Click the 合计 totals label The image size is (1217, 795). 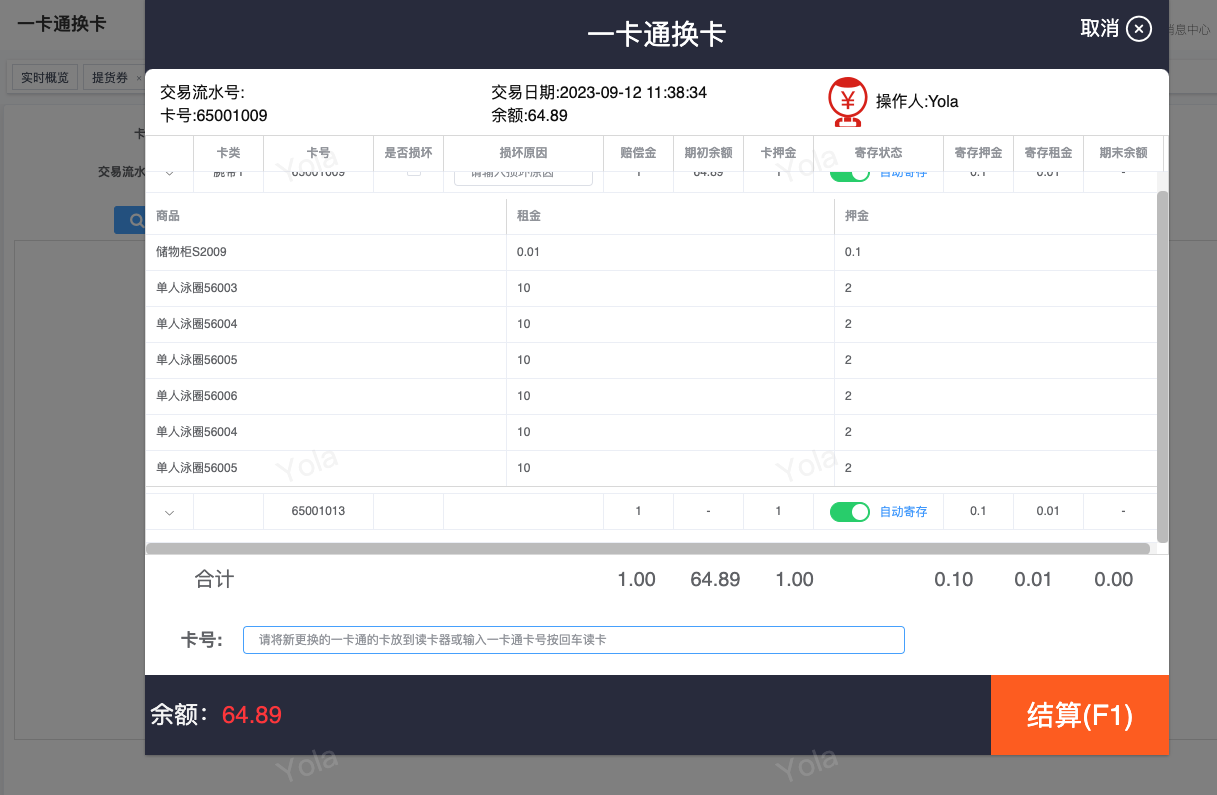[x=214, y=579]
